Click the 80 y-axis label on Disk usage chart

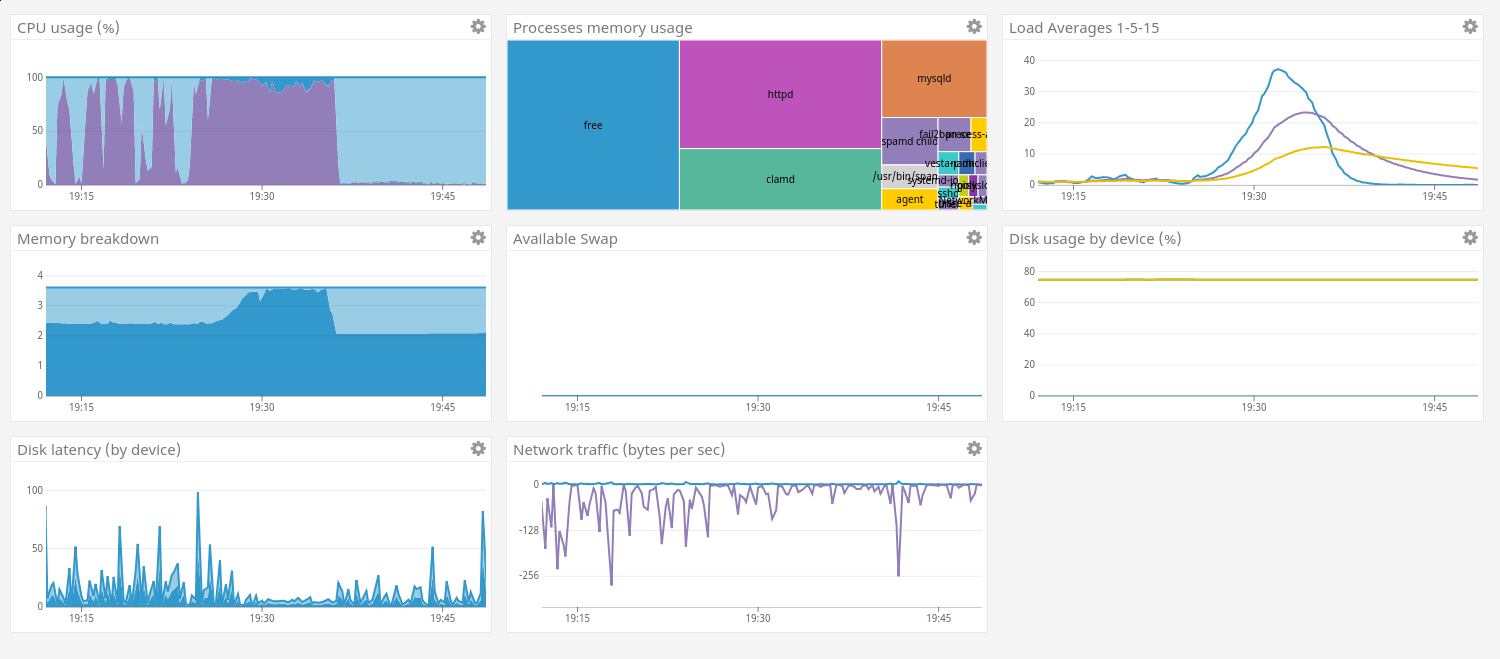(1028, 271)
